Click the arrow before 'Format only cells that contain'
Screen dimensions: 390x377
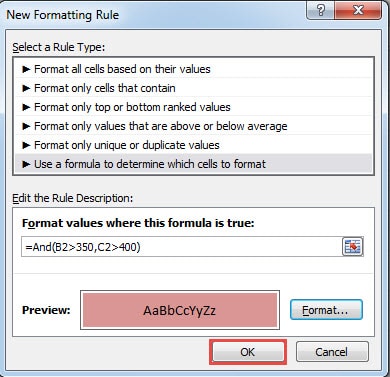[26, 88]
